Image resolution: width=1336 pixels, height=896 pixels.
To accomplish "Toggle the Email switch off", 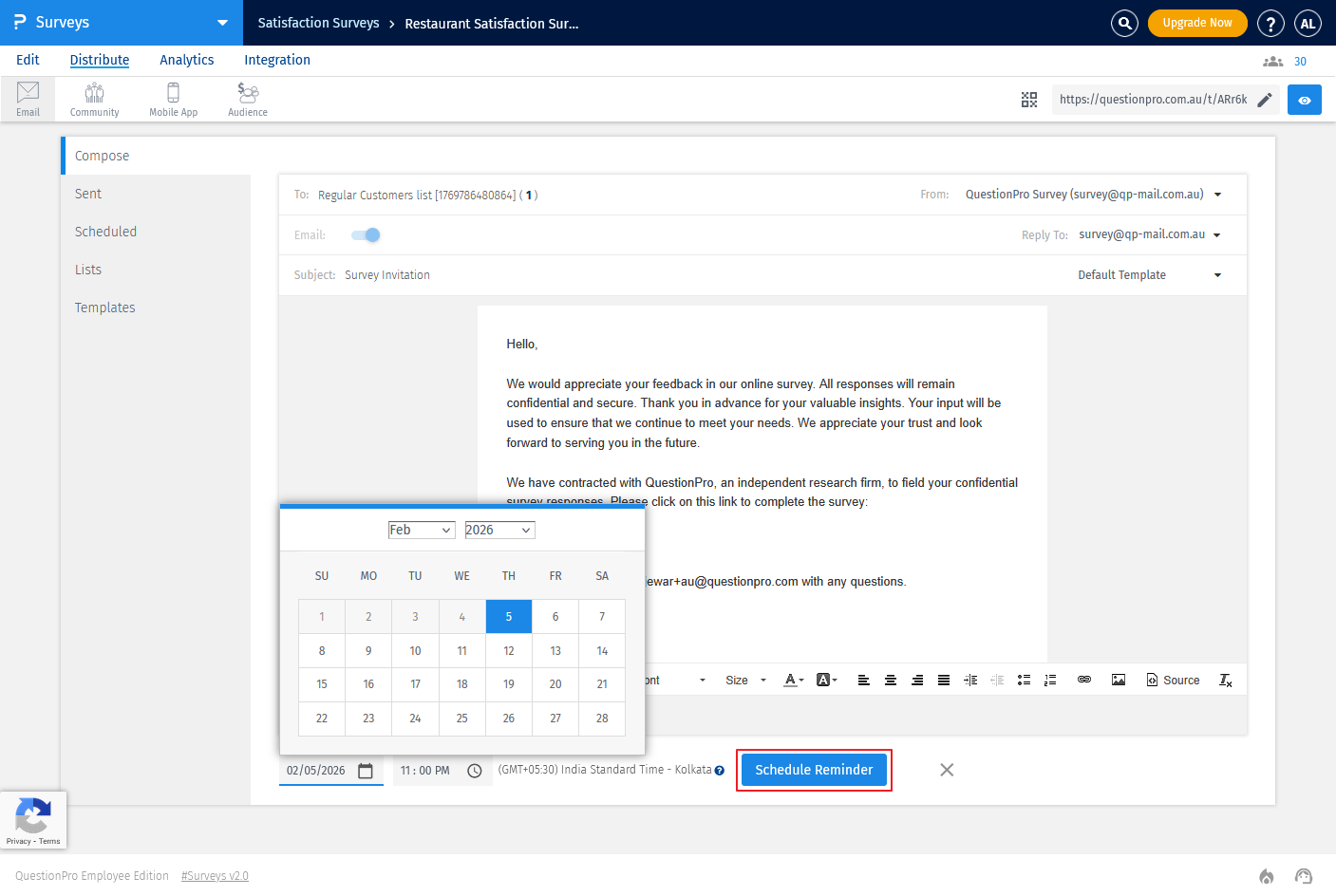I will pos(365,234).
